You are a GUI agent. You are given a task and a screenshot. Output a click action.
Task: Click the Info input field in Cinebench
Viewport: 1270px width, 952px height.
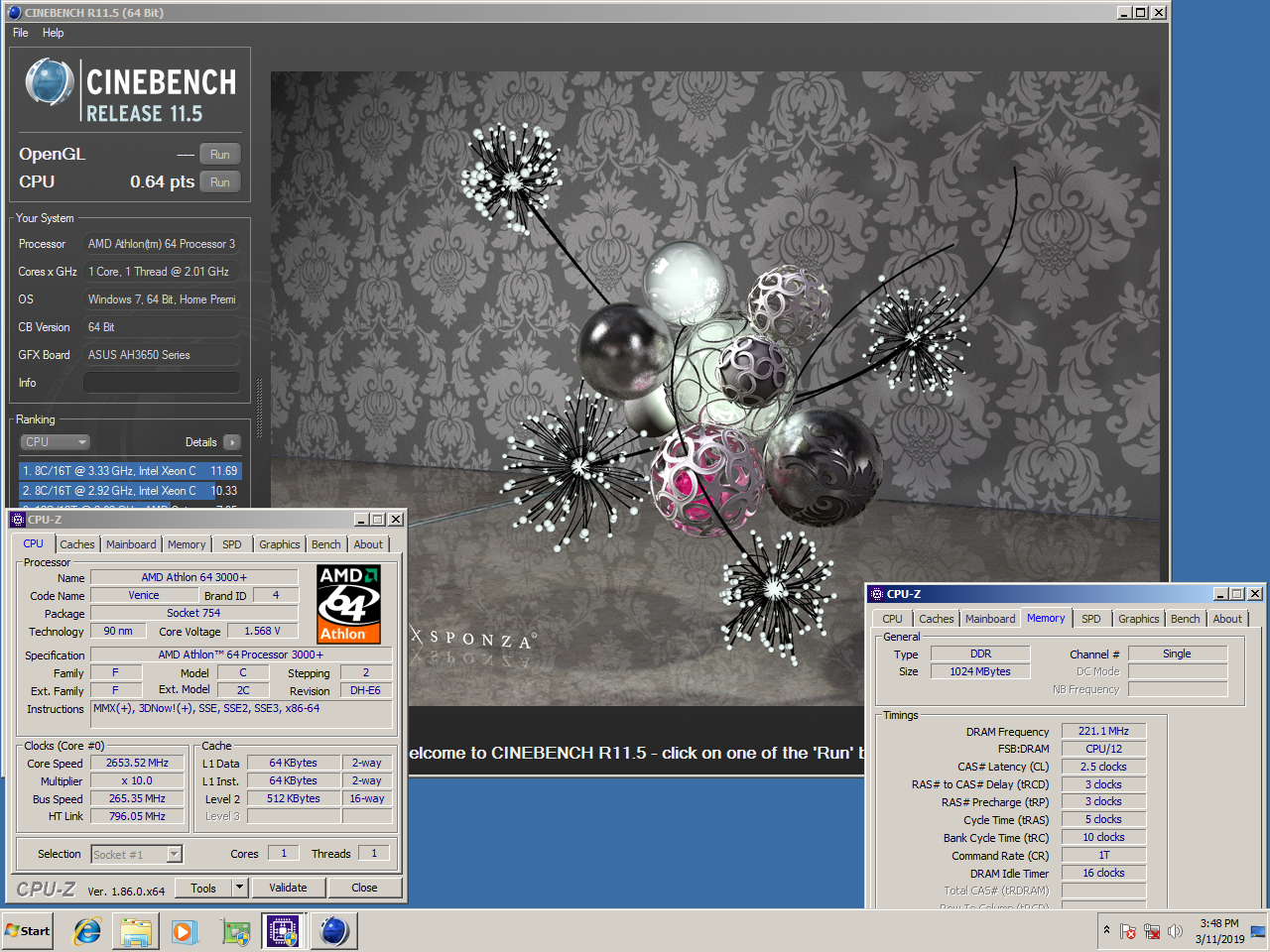pyautogui.click(x=162, y=383)
